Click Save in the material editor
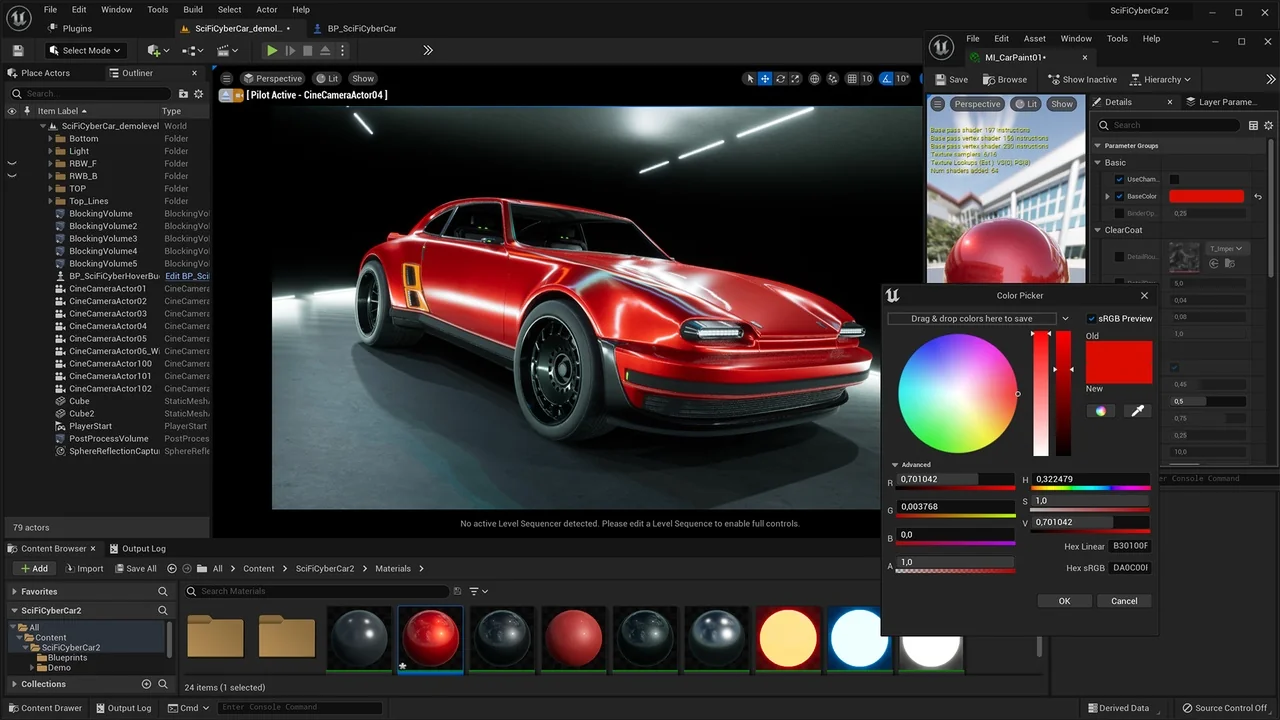 coord(952,79)
